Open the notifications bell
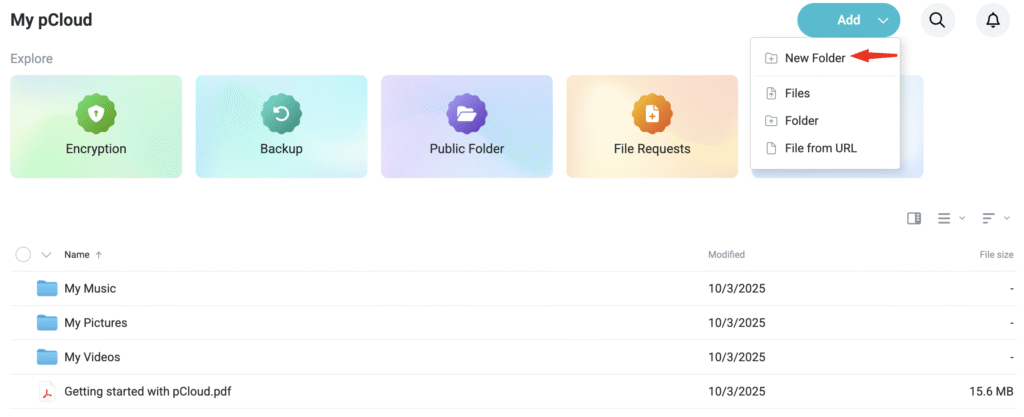The width and height of the screenshot is (1024, 417). pyautogui.click(x=992, y=20)
